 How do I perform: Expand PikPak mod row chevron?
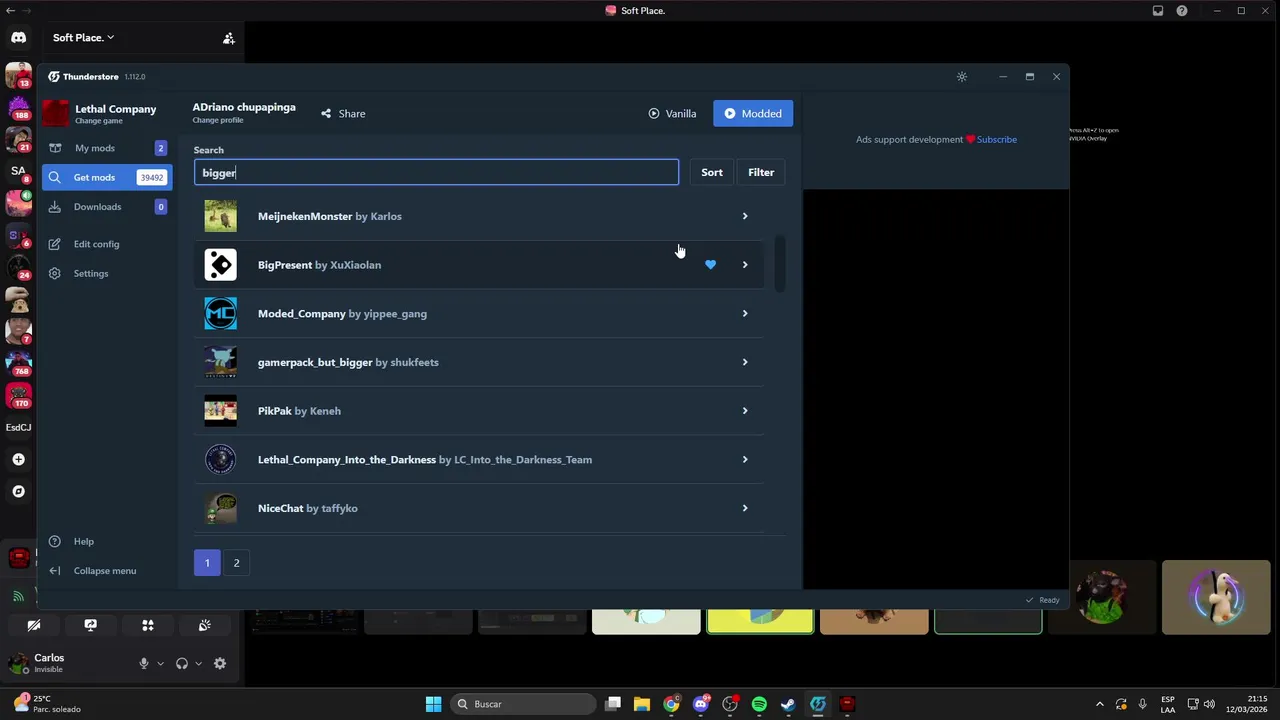[x=744, y=411]
